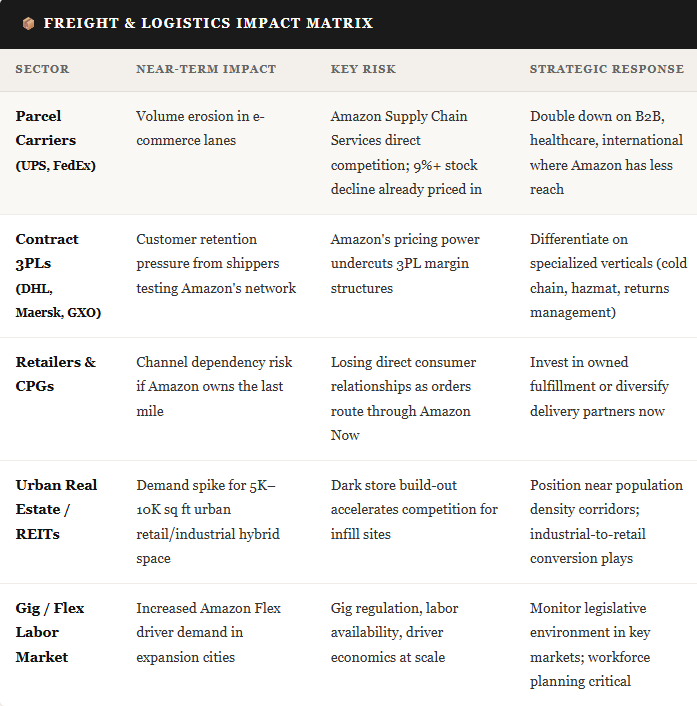Click the Gig / Flex Labor Market cell

[50, 632]
